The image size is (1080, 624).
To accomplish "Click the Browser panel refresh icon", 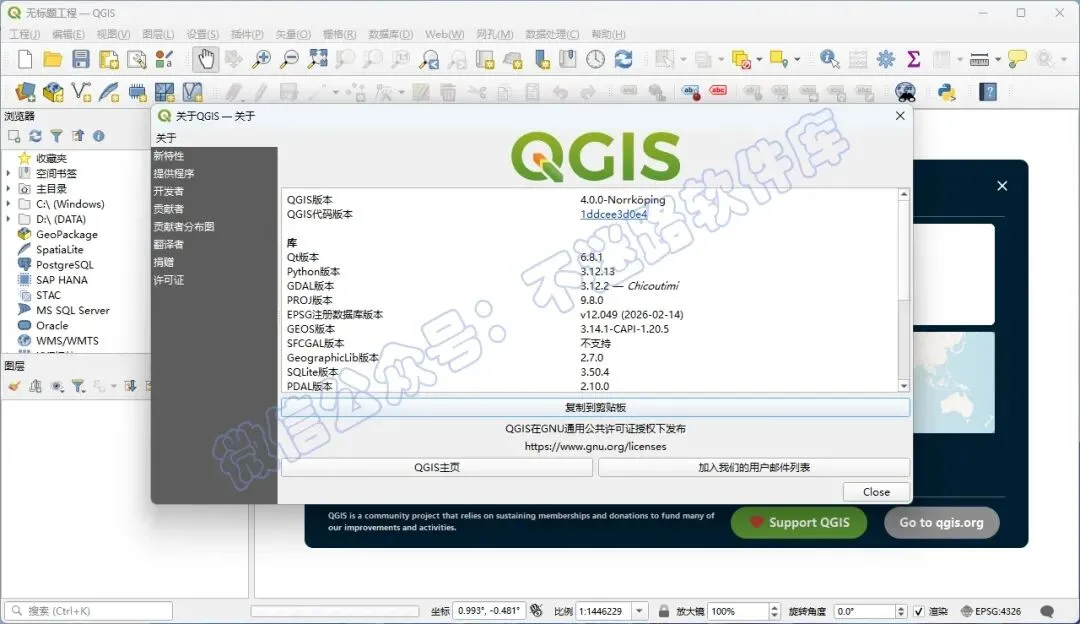I will (x=35, y=136).
